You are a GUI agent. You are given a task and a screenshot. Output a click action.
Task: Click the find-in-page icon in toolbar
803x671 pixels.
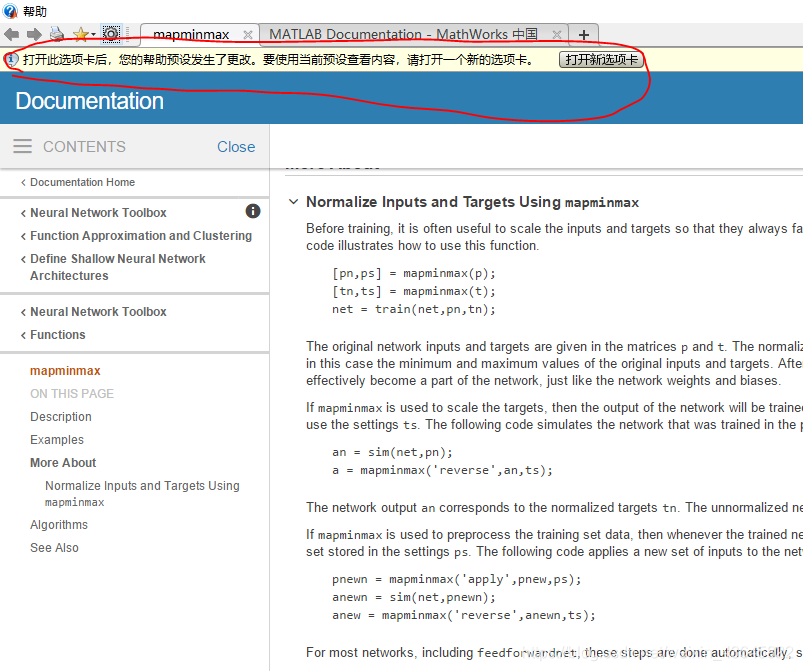tap(111, 34)
